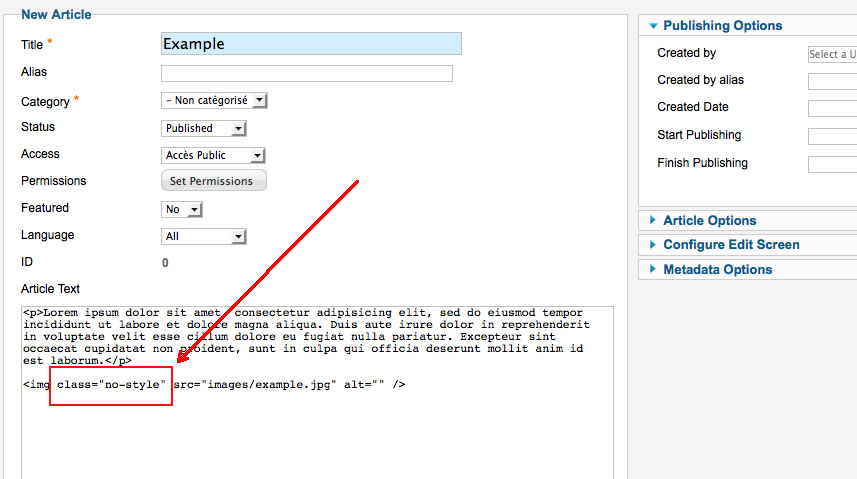Click the Alias text field
This screenshot has height=479, width=857.
[x=306, y=73]
